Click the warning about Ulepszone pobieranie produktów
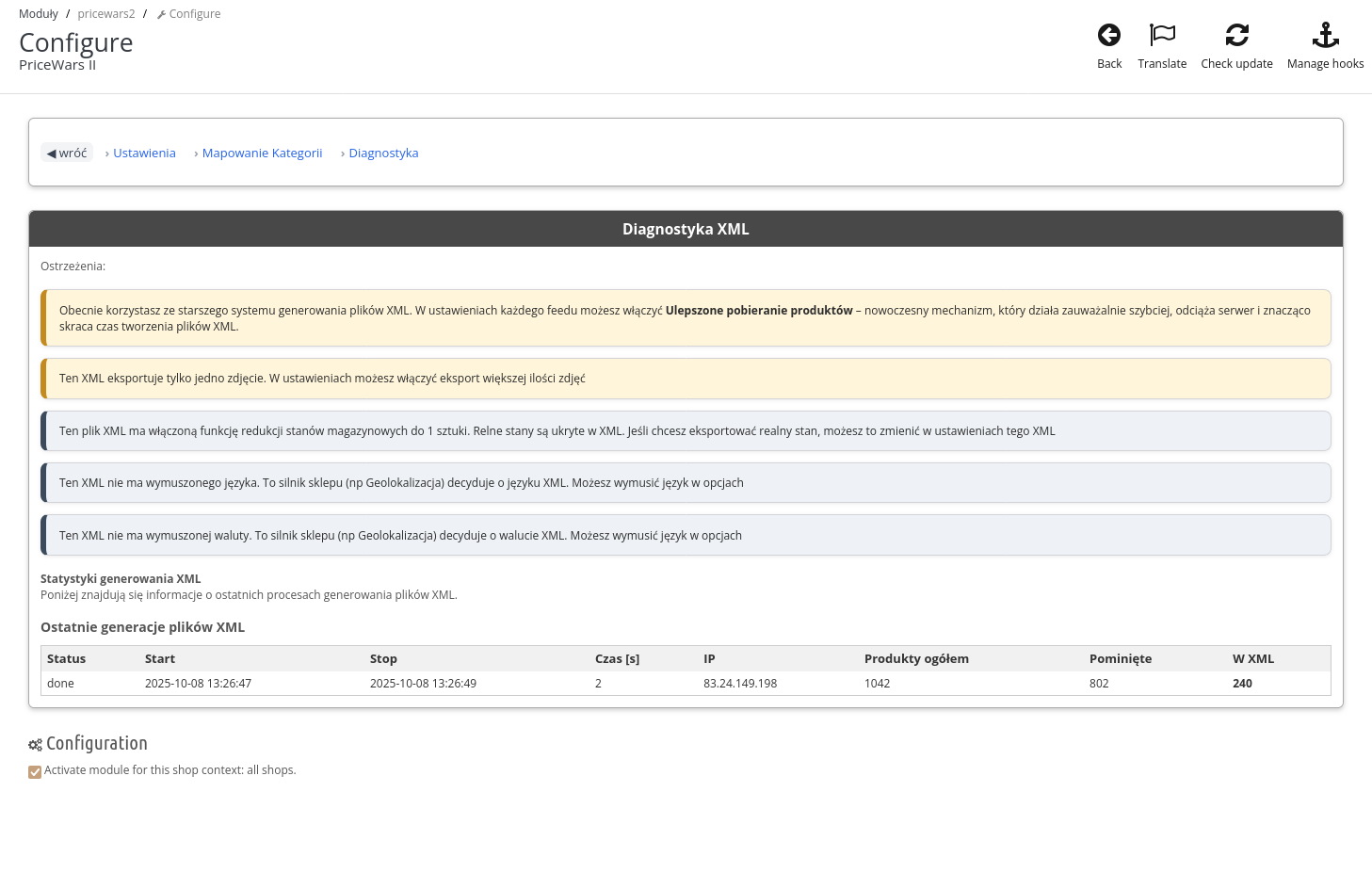The image size is (1372, 873). [x=686, y=318]
